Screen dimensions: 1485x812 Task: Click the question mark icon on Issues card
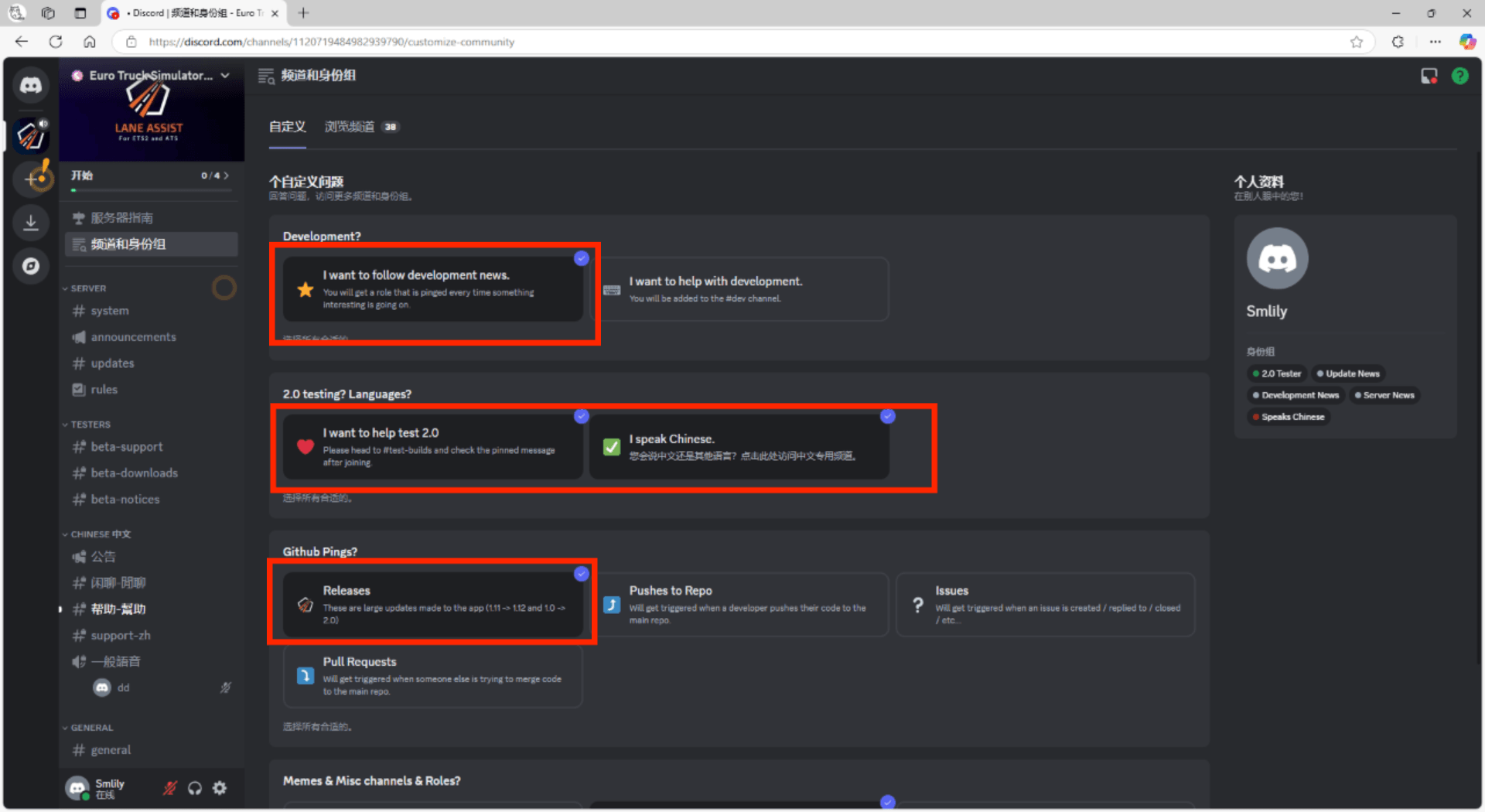tap(918, 605)
